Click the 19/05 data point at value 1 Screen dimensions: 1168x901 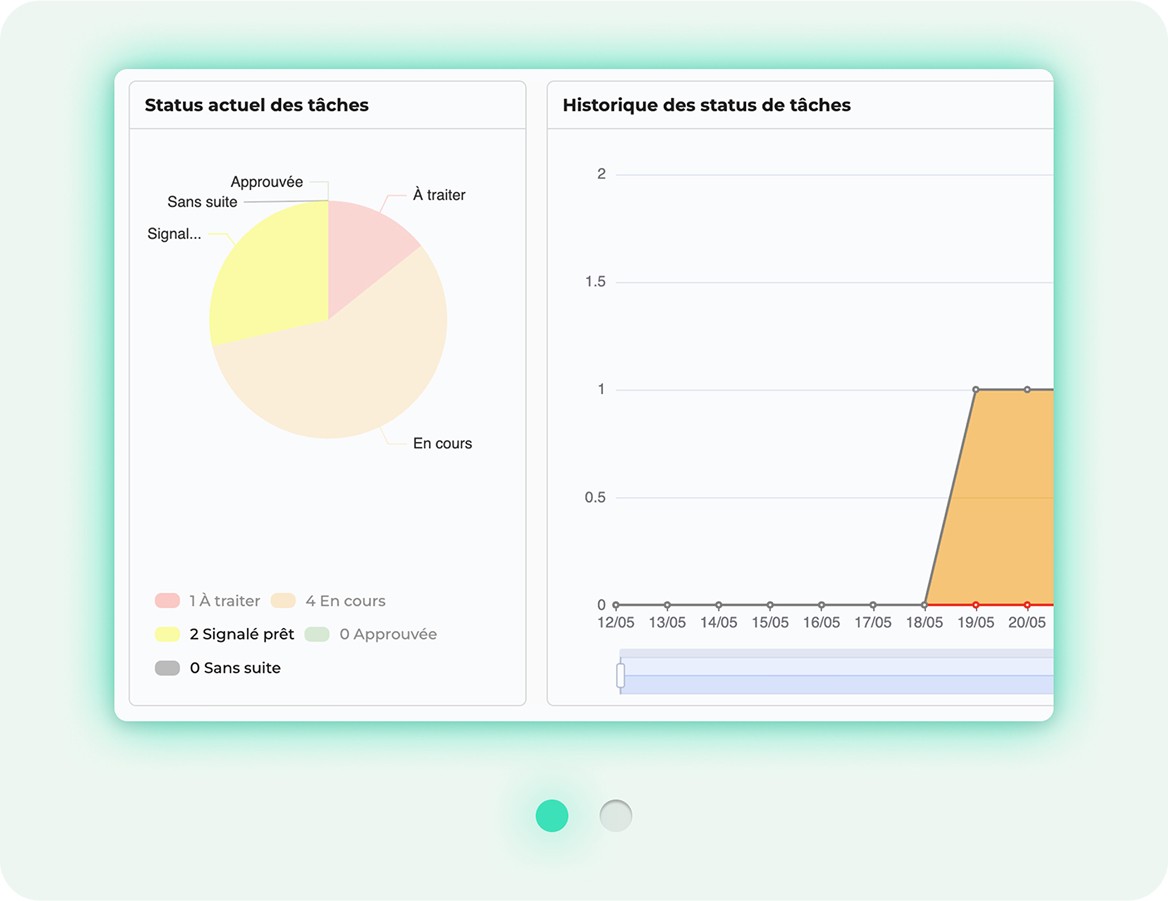pos(976,389)
